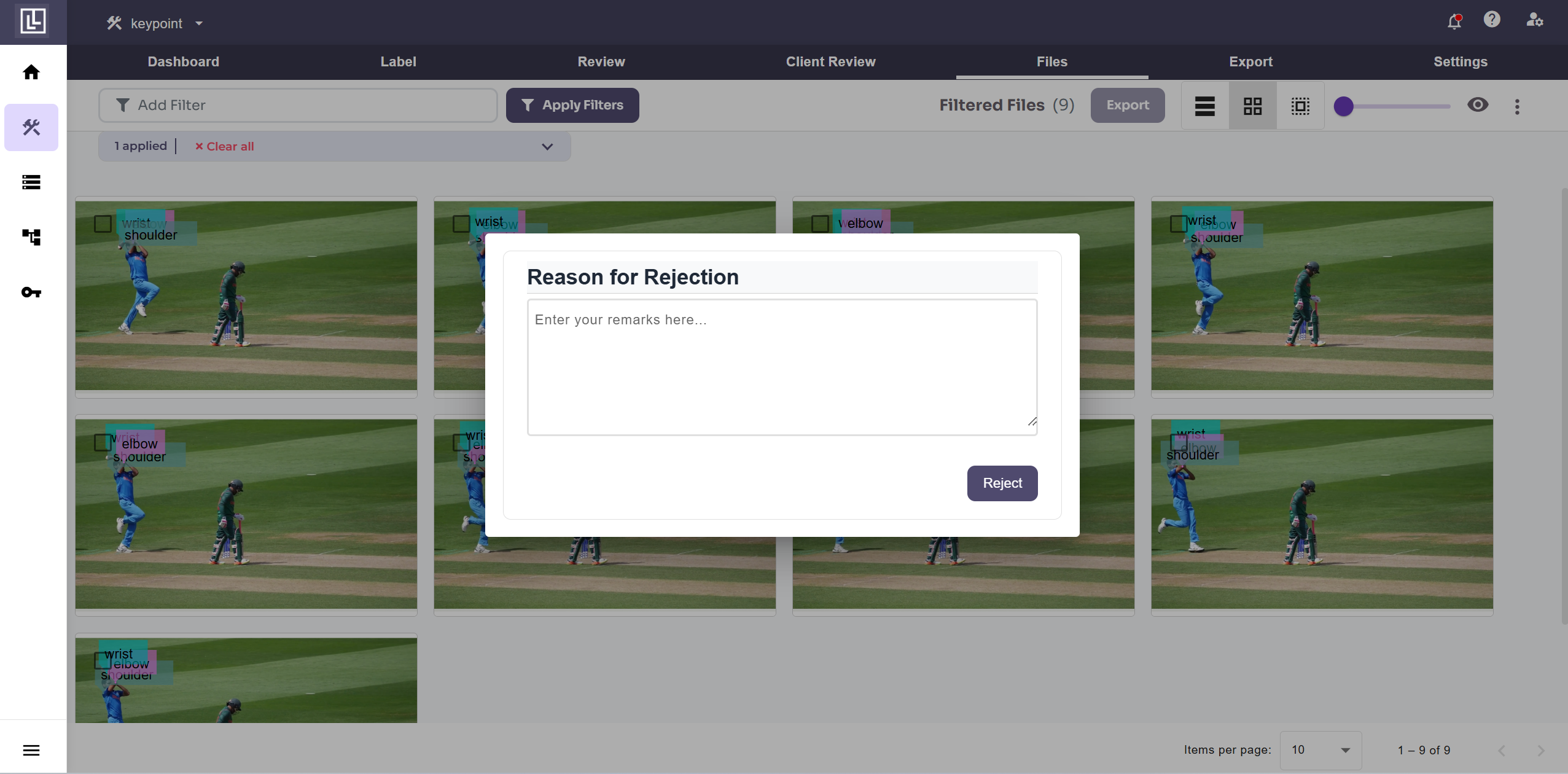The width and height of the screenshot is (1568, 774).
Task: Open the vertical three-dot more menu
Action: [1517, 107]
